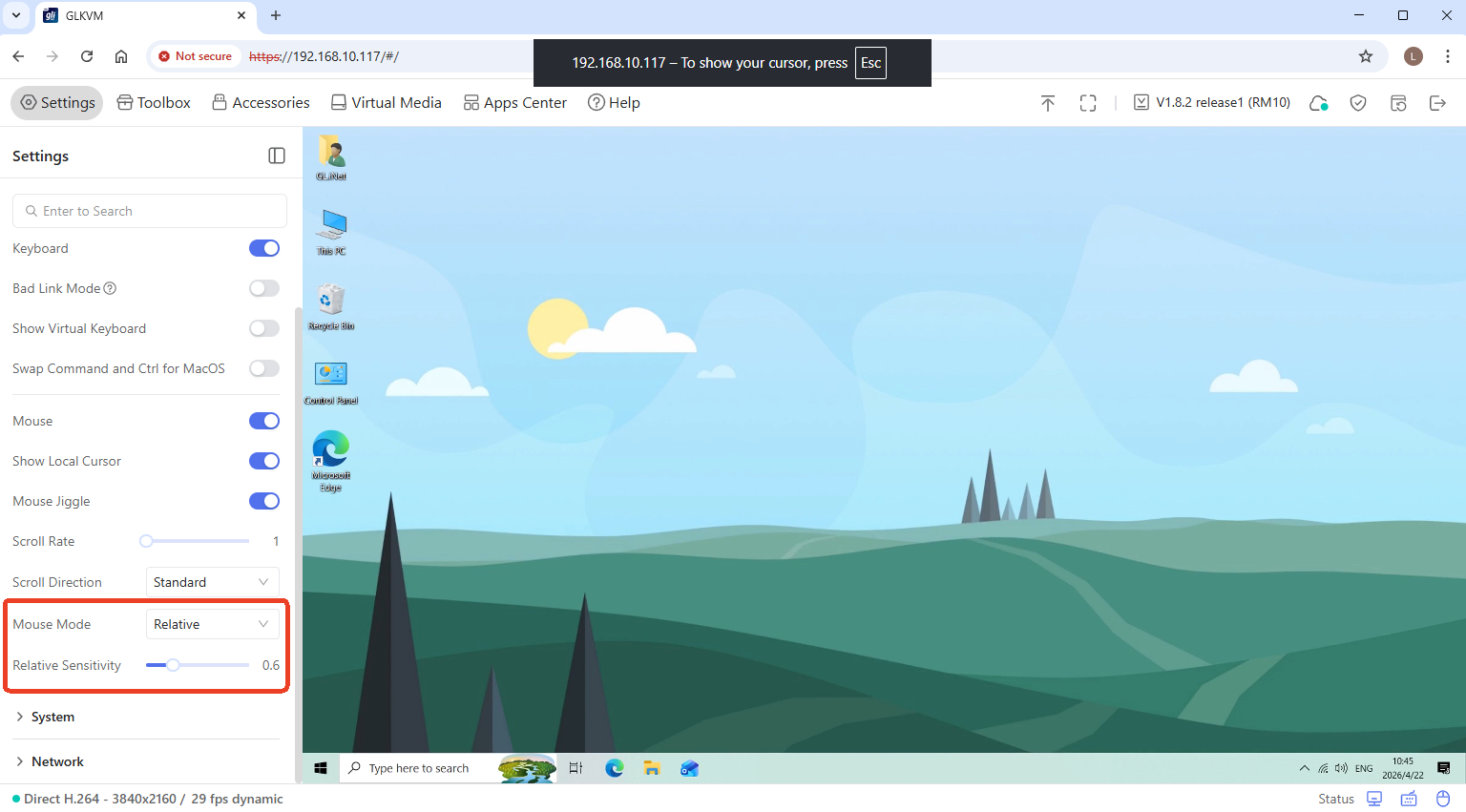Expand the System section
Screen dimensions: 1466x812
[52, 717]
